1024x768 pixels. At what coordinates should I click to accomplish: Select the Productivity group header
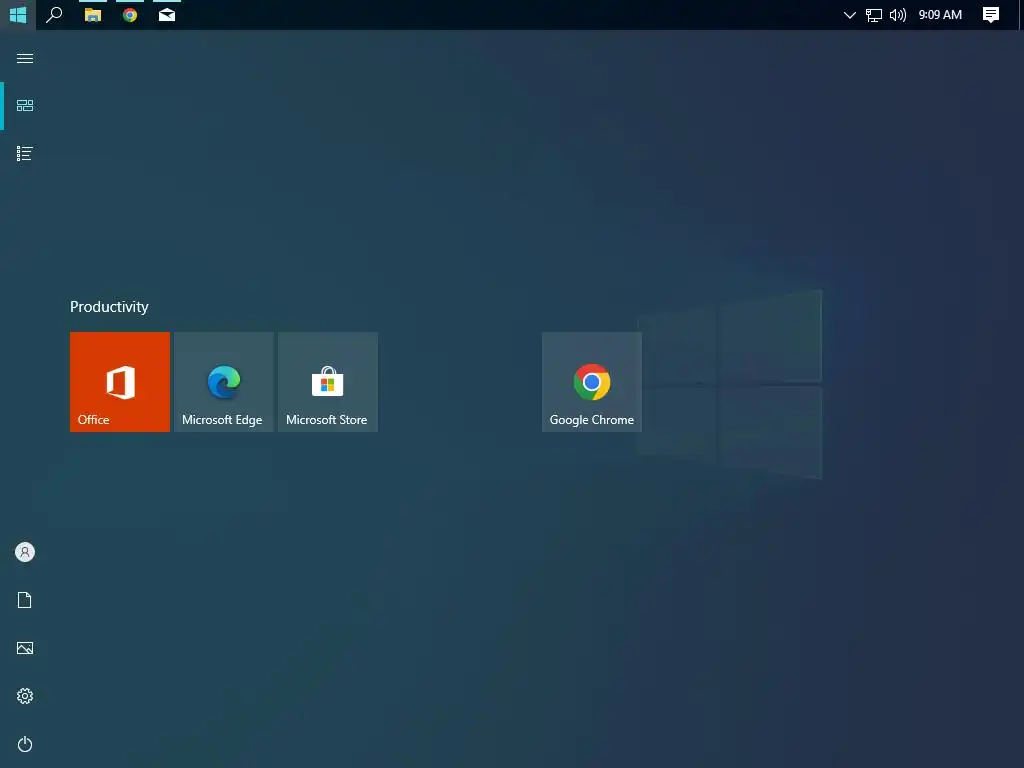pyautogui.click(x=109, y=306)
